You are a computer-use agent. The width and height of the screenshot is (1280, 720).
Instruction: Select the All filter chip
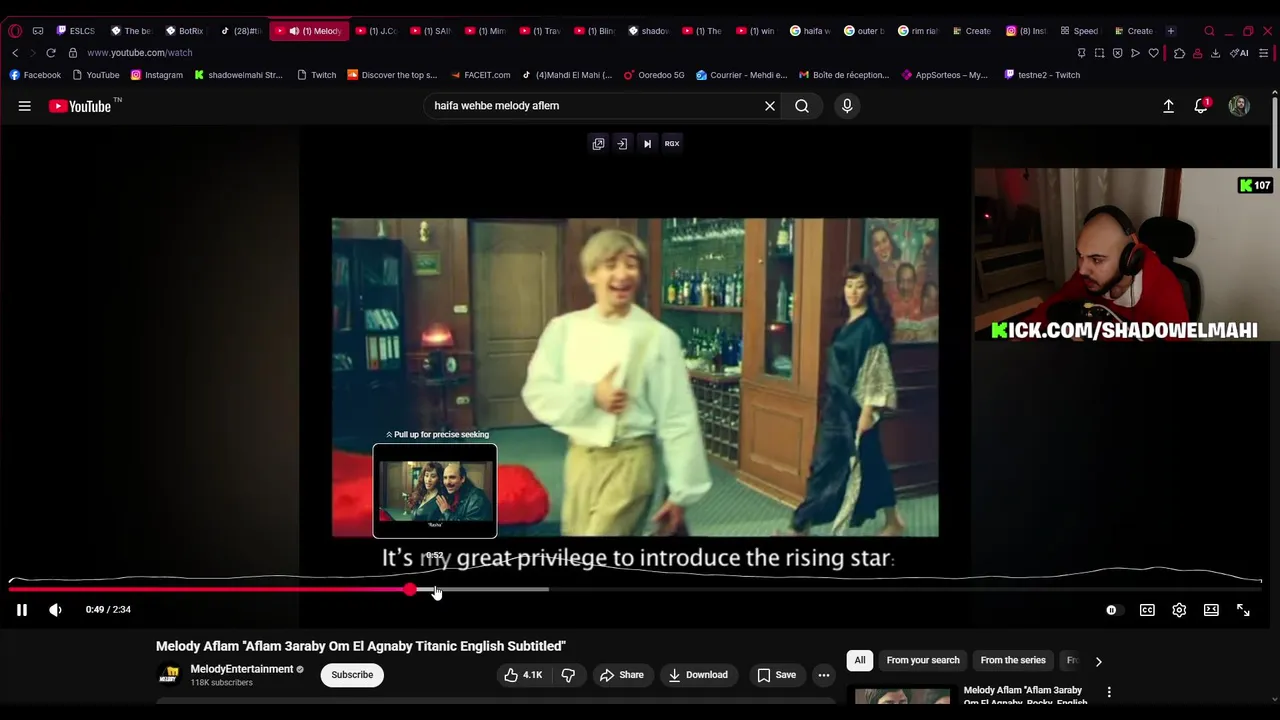pos(860,661)
